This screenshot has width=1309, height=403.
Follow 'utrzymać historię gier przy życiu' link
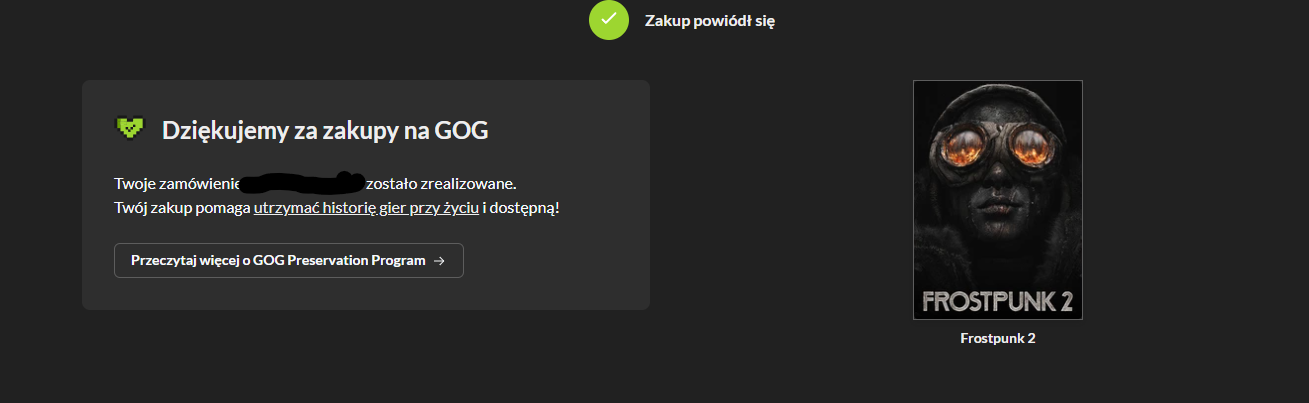(366, 209)
